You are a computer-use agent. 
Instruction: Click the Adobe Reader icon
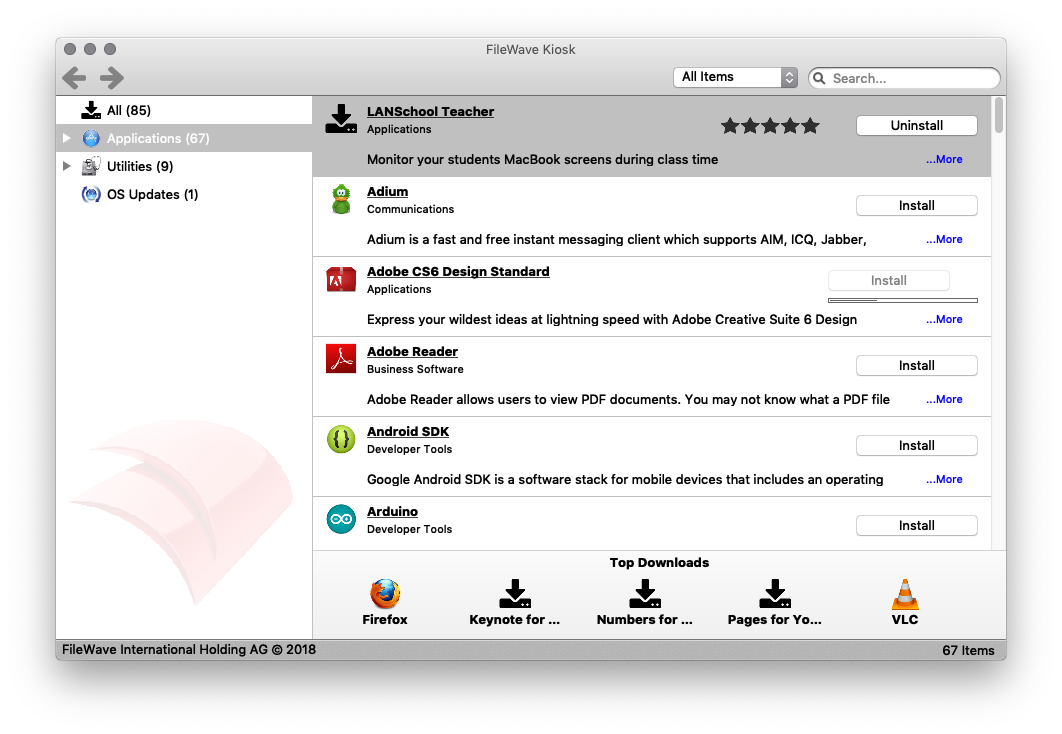coord(341,359)
